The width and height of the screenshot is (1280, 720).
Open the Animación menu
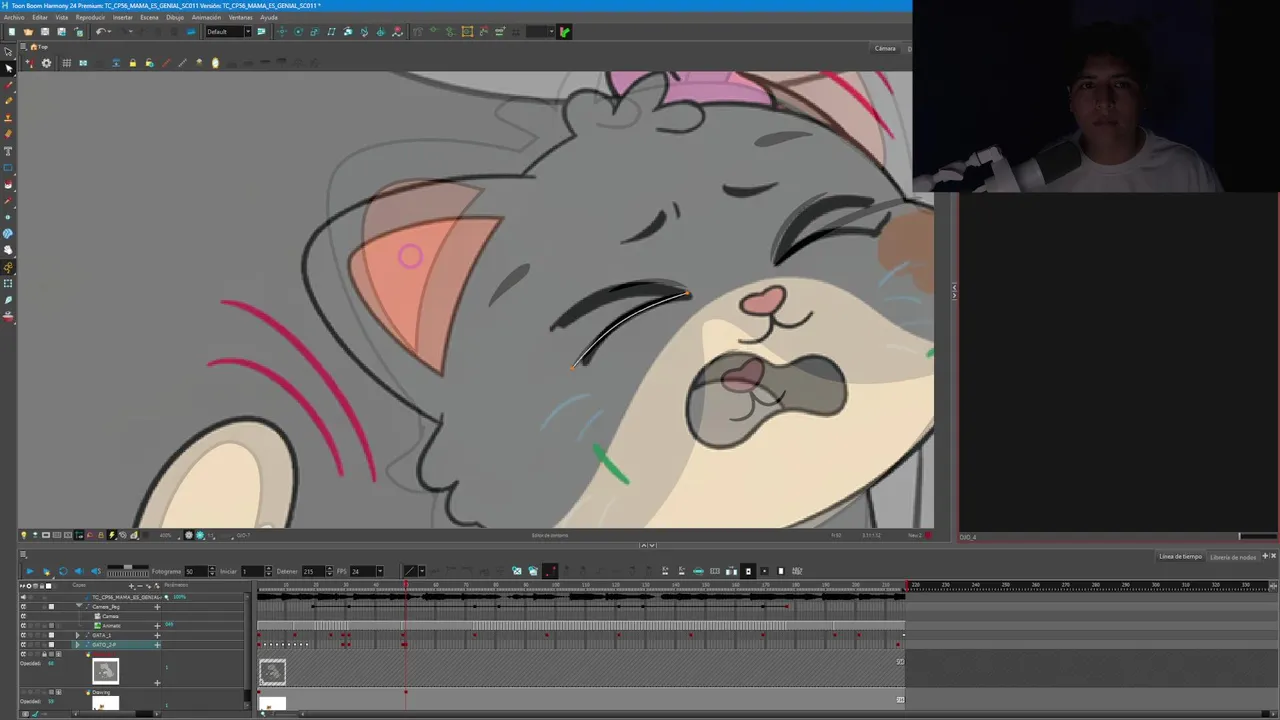click(206, 17)
